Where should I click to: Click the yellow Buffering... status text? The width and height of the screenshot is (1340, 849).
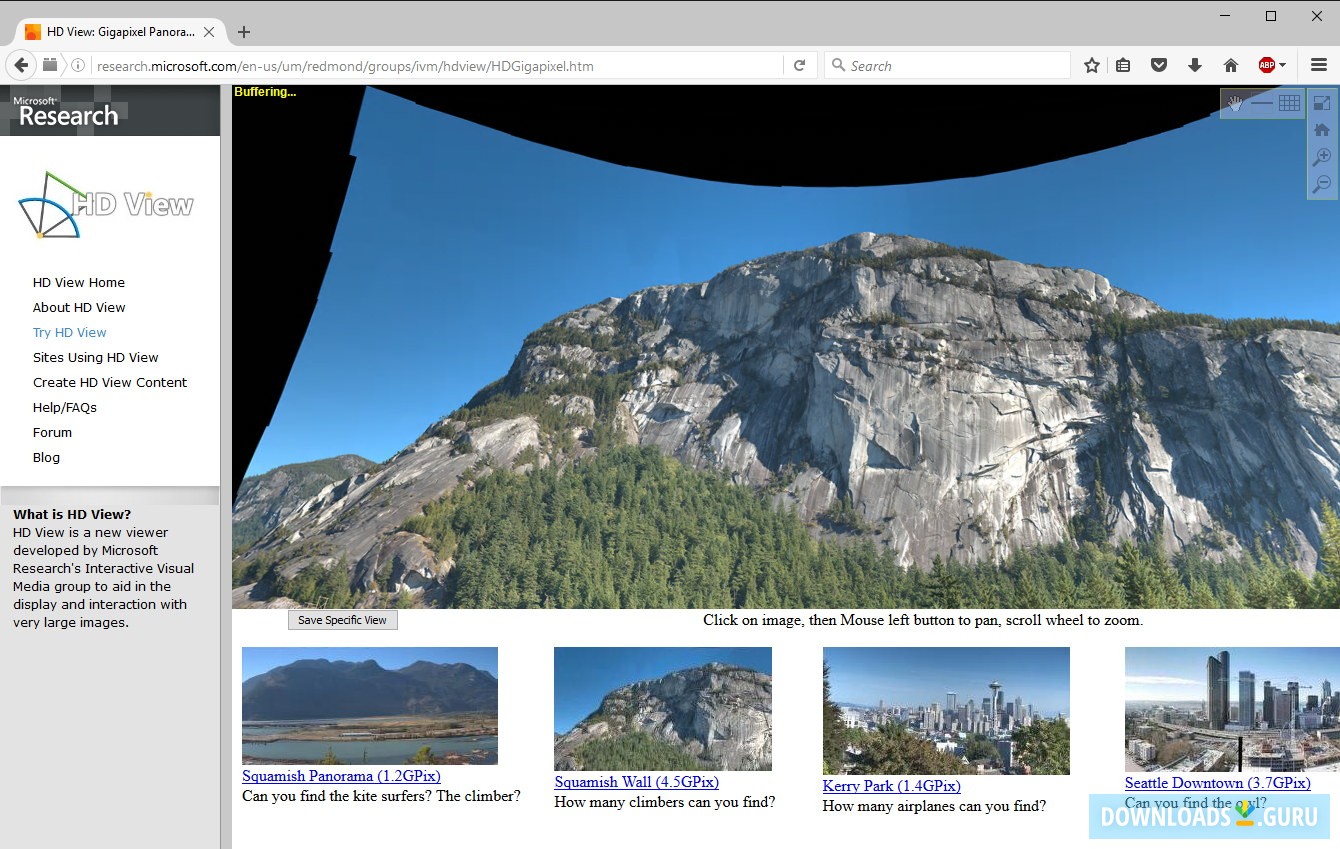(x=265, y=92)
